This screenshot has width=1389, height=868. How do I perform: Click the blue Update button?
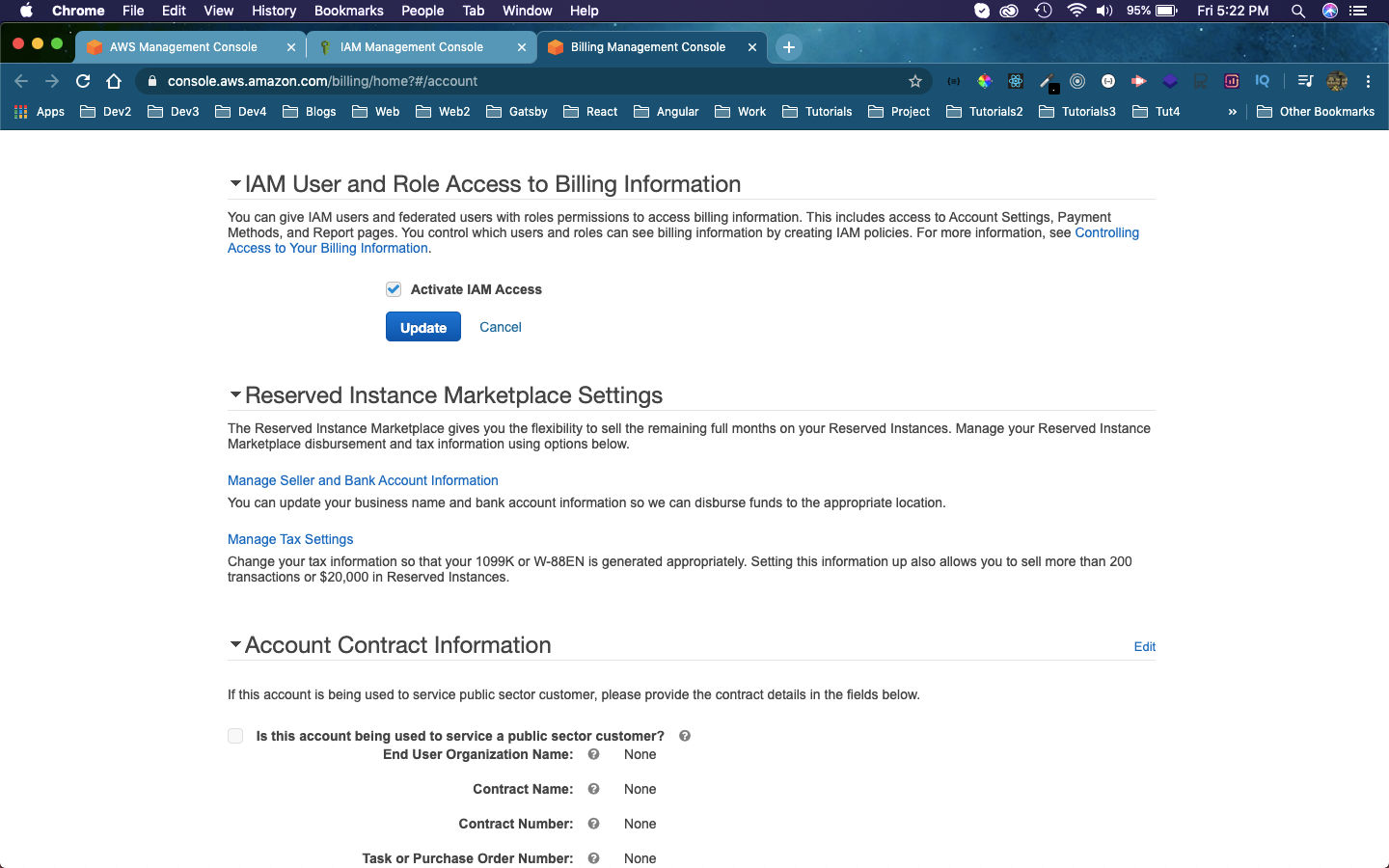(x=423, y=327)
